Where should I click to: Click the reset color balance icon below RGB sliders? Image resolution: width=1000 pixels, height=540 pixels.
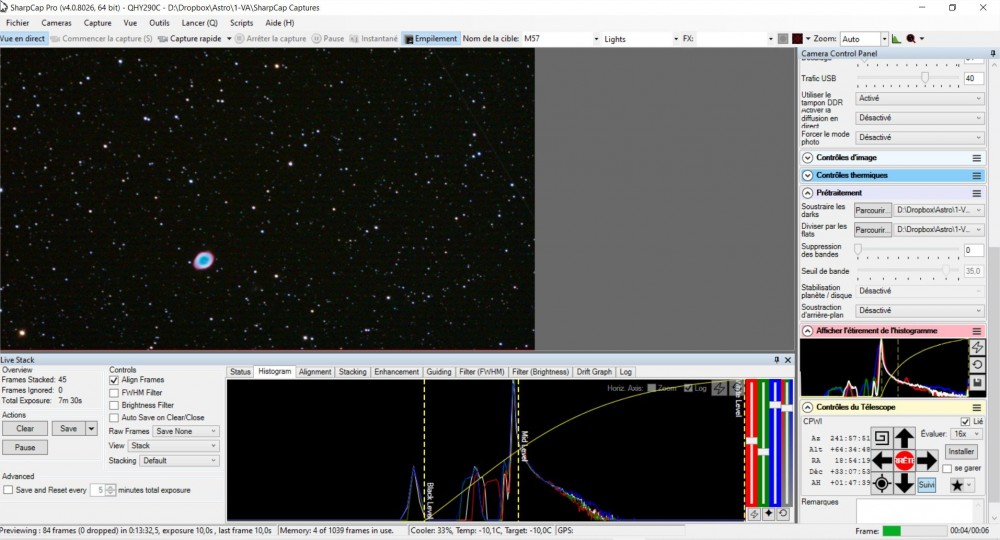pos(783,514)
